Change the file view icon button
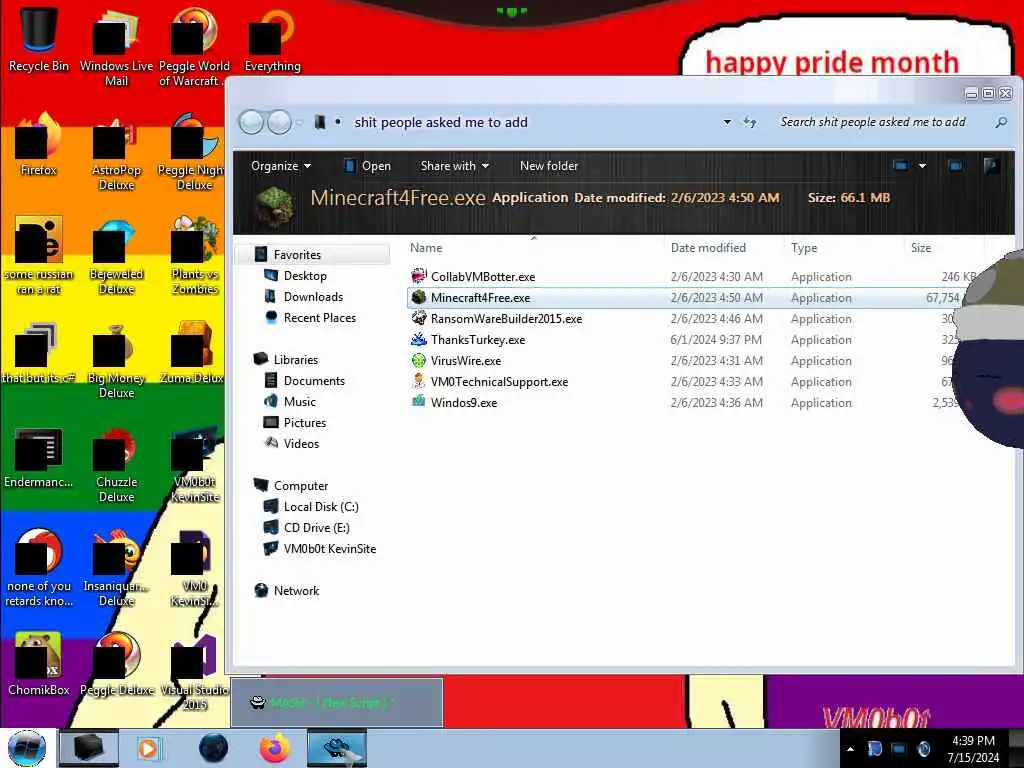Screen dimensions: 1024x768 tap(901, 166)
